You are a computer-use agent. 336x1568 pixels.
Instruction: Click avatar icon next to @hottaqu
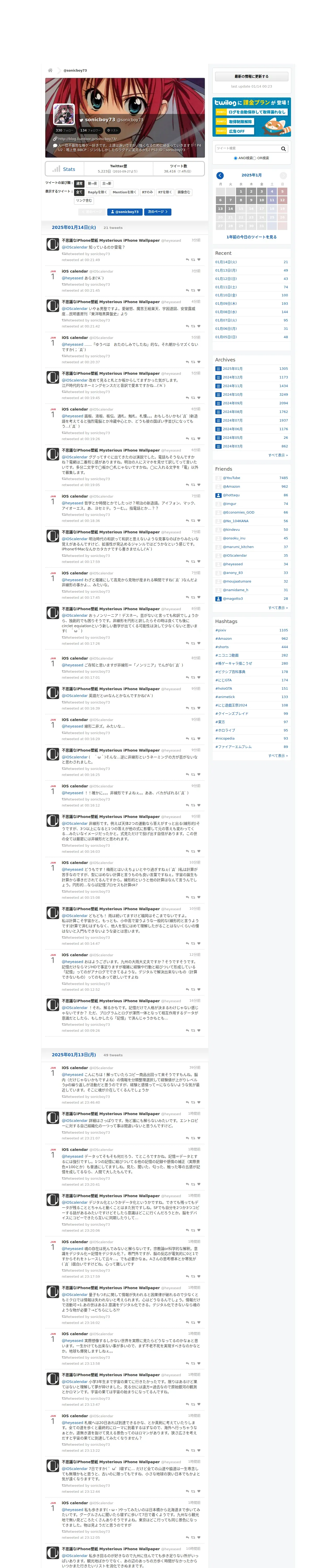click(218, 495)
